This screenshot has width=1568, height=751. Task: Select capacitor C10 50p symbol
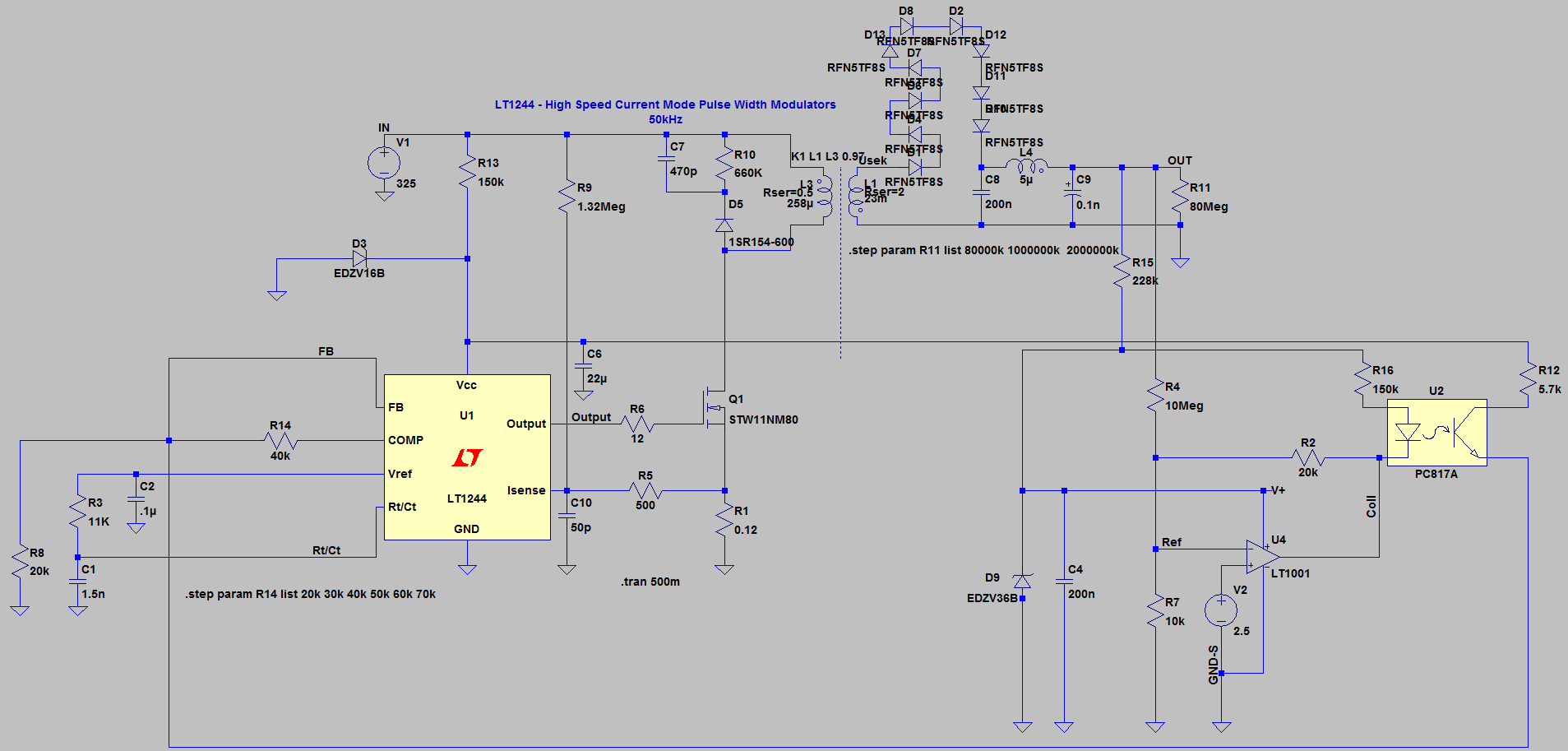tap(567, 516)
